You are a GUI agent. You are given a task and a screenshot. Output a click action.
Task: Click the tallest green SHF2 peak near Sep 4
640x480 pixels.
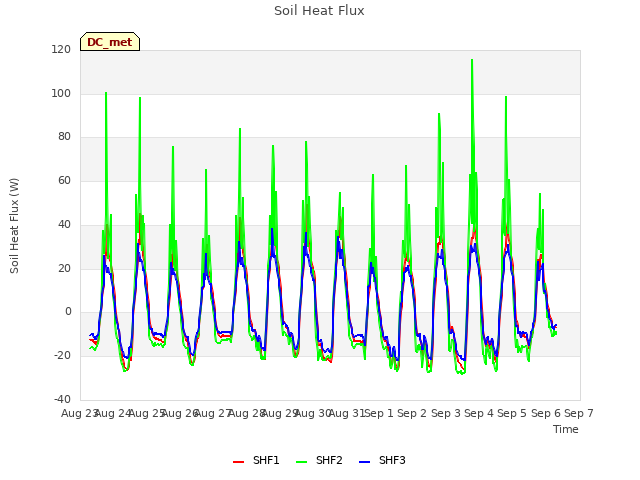tap(472, 60)
